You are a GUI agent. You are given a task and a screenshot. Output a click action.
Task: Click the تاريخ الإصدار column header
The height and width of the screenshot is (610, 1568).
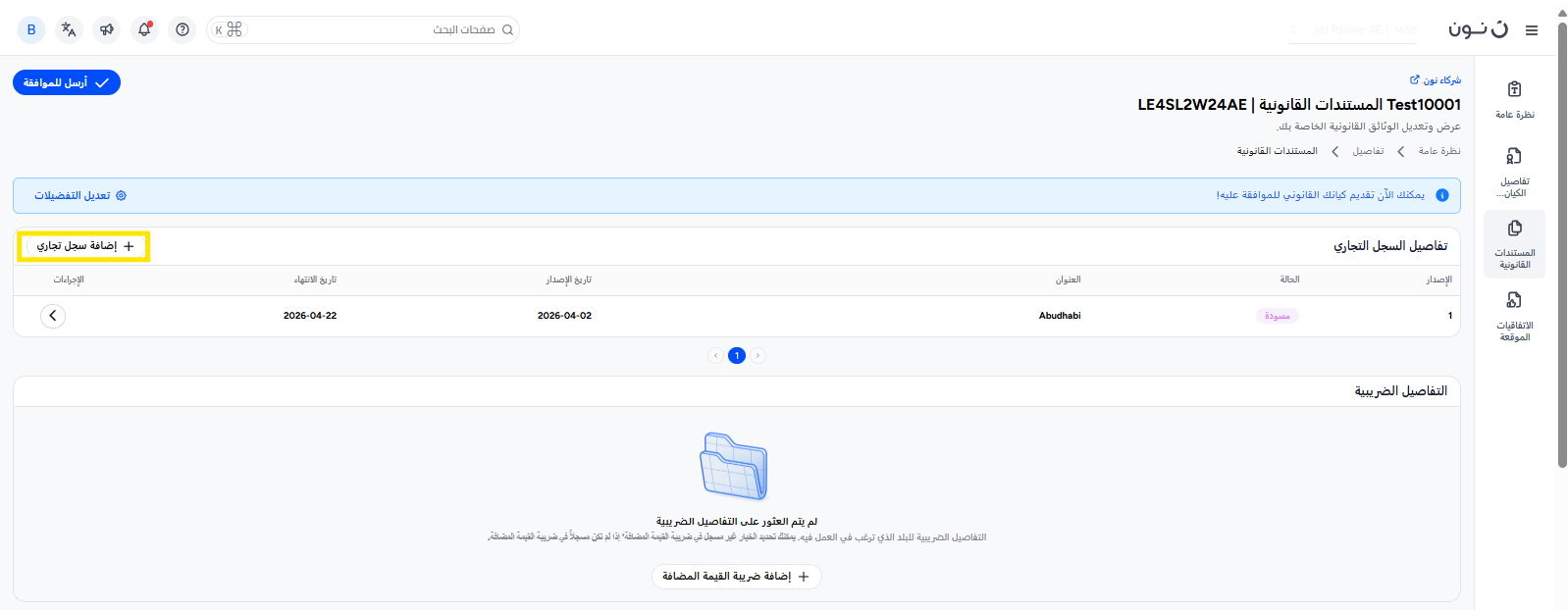[x=569, y=280]
